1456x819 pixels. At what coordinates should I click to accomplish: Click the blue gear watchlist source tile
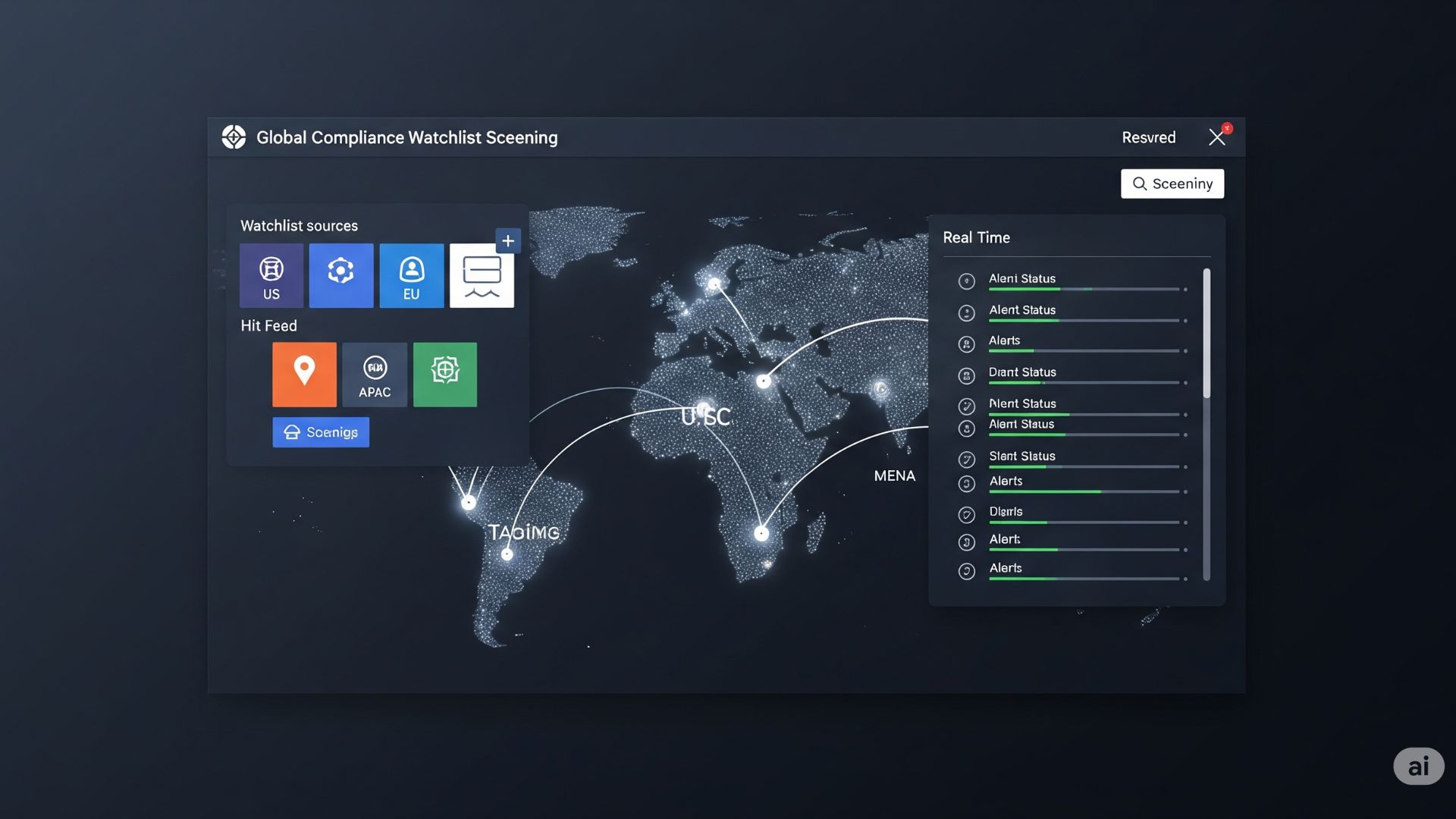coord(340,275)
